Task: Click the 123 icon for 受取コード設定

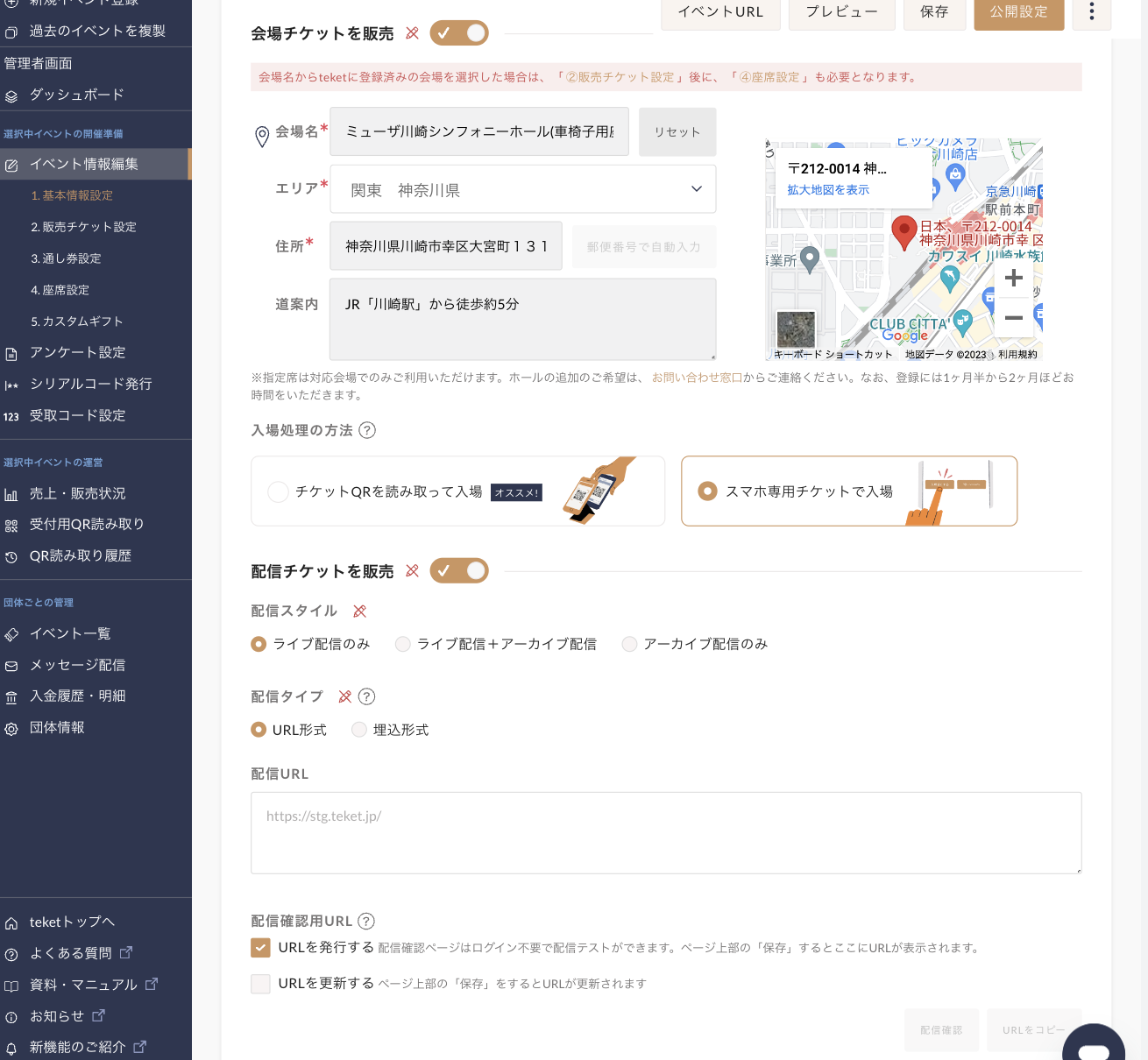Action: [x=11, y=415]
